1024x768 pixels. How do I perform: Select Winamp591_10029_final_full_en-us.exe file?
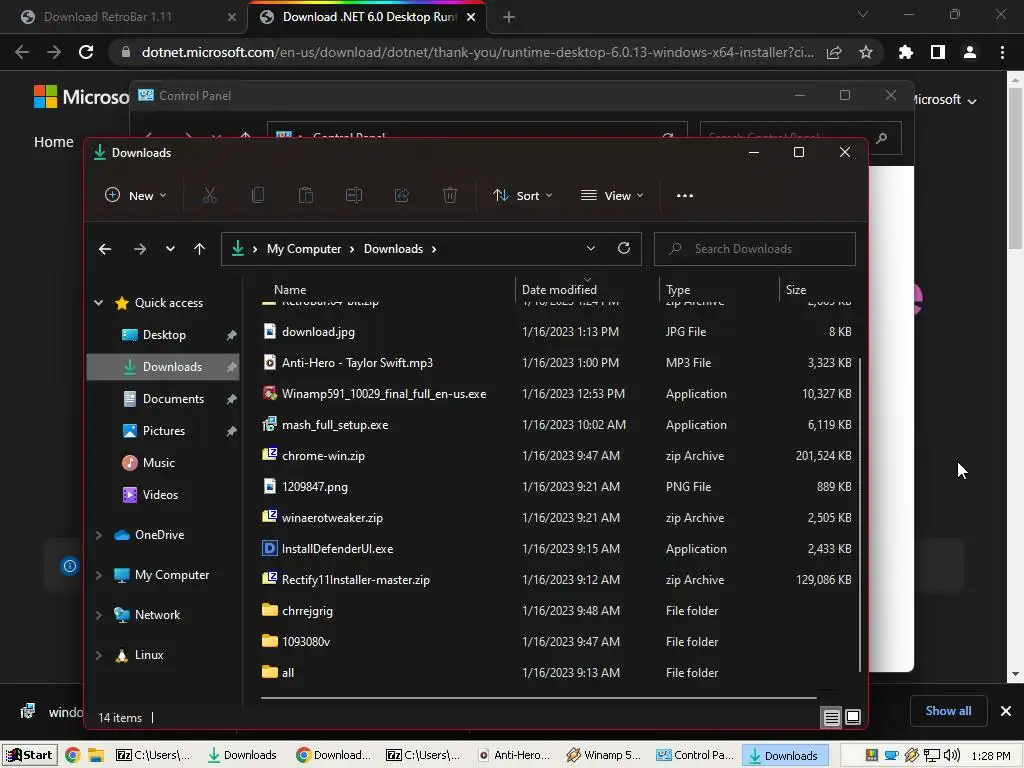point(557,394)
